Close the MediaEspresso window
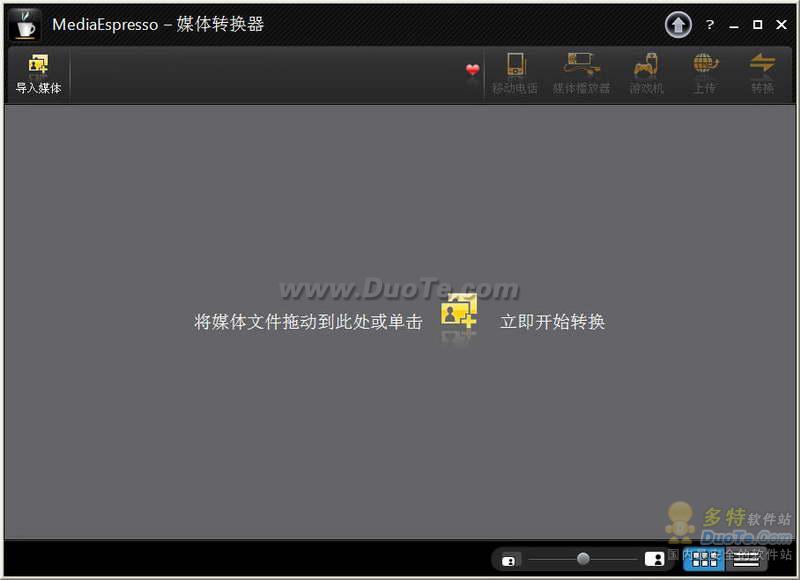Image resolution: width=800 pixels, height=580 pixels. (x=781, y=24)
